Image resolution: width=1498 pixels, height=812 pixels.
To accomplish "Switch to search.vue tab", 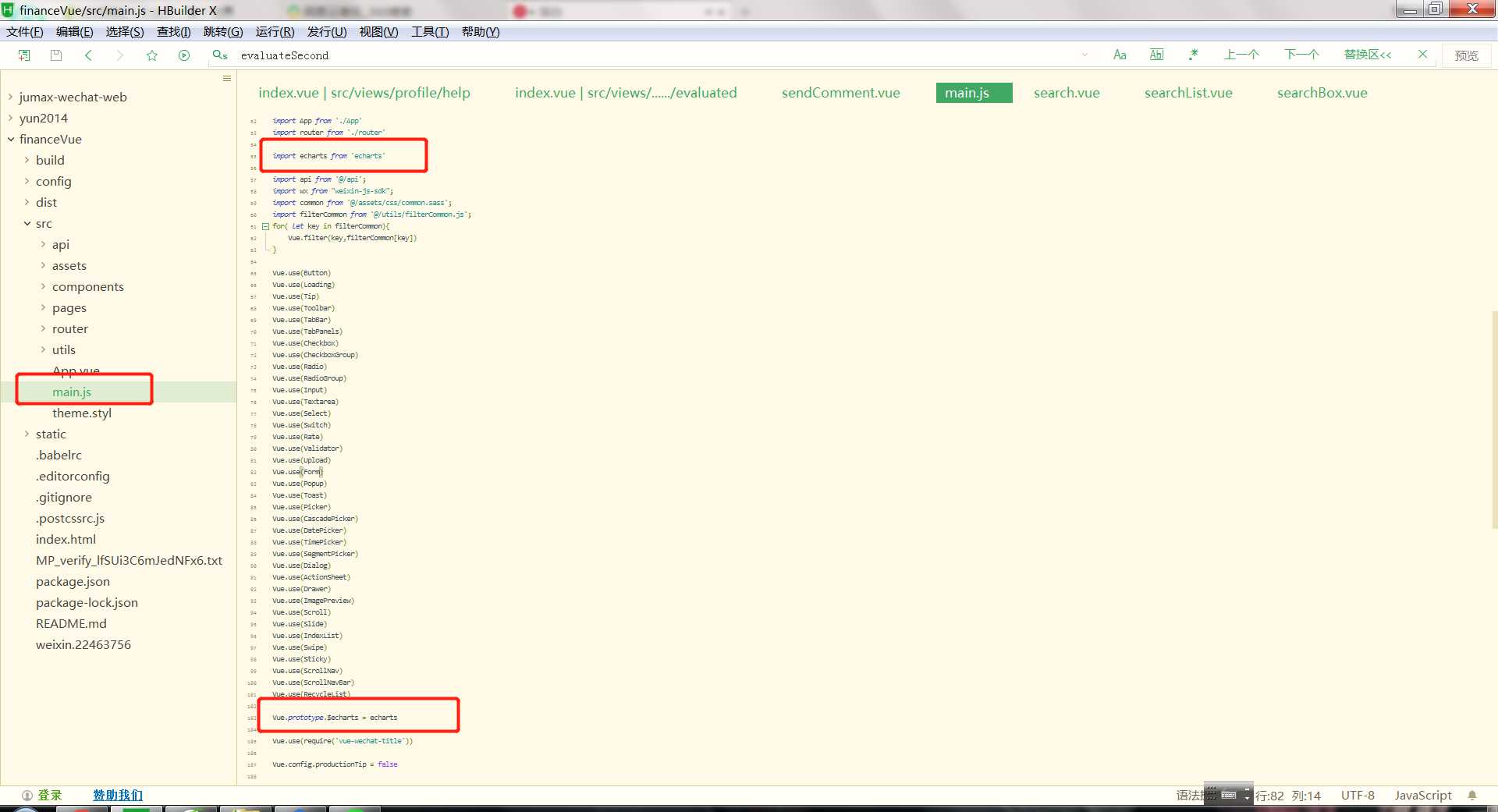I will [x=1067, y=93].
